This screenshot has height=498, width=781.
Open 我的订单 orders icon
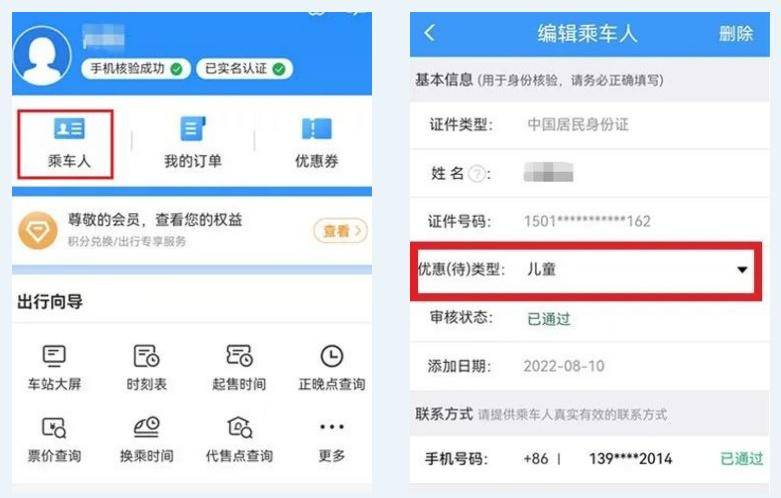(193, 128)
